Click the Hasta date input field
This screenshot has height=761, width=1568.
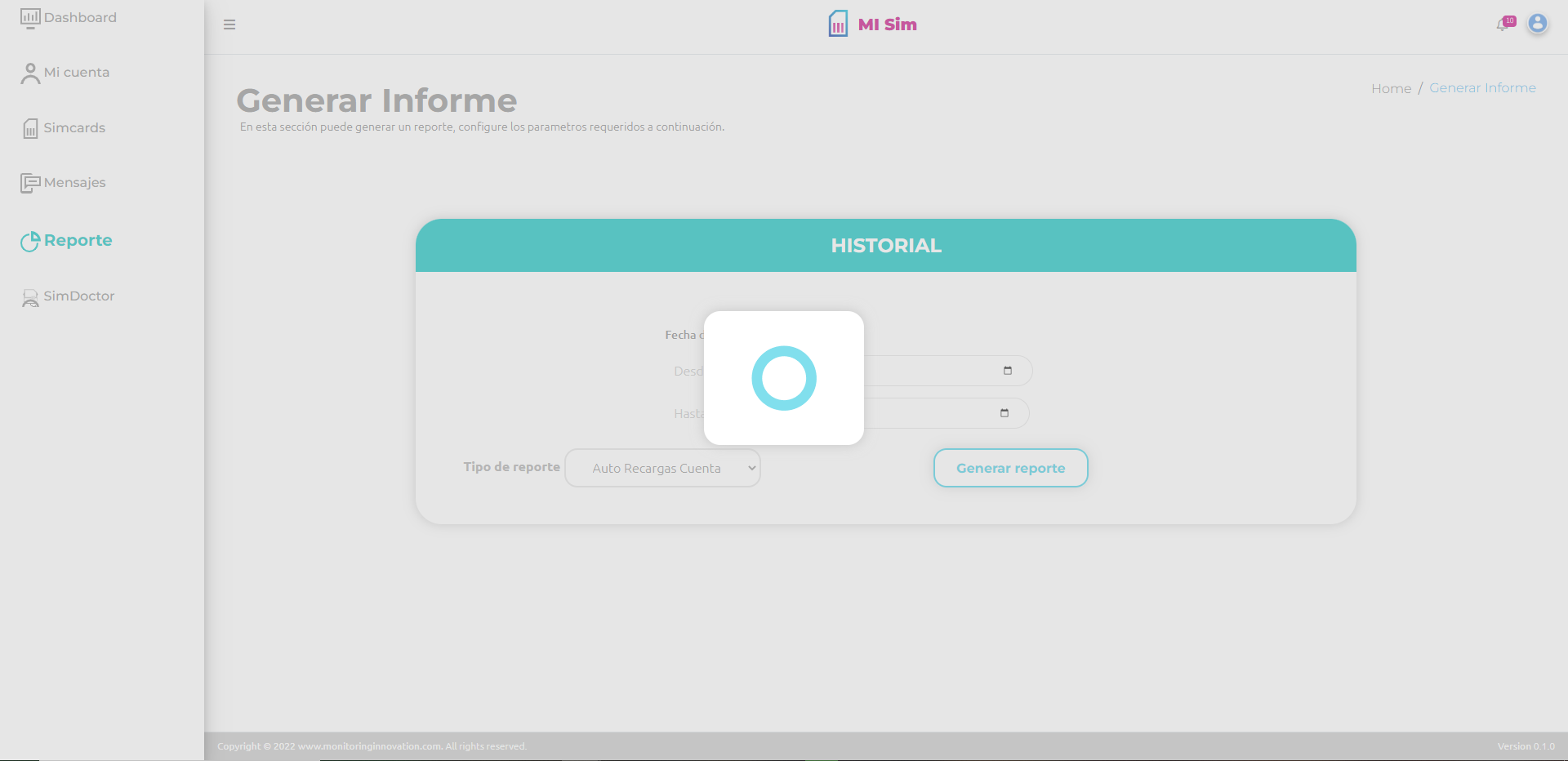click(931, 413)
